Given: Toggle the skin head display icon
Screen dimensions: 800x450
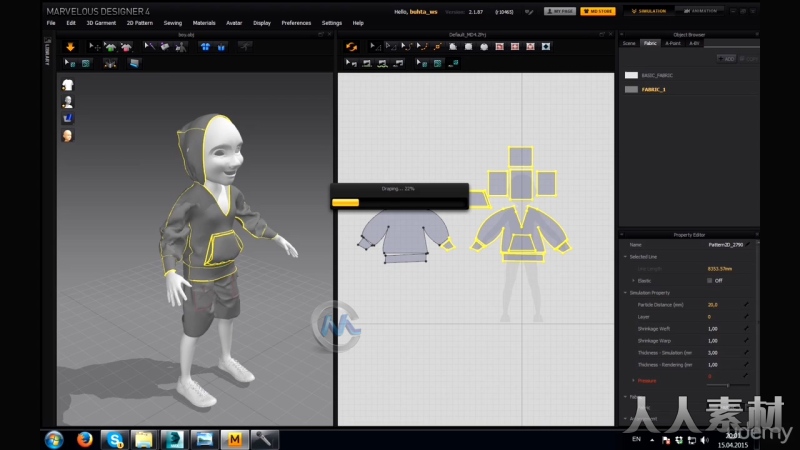Looking at the screenshot, I should tap(68, 136).
